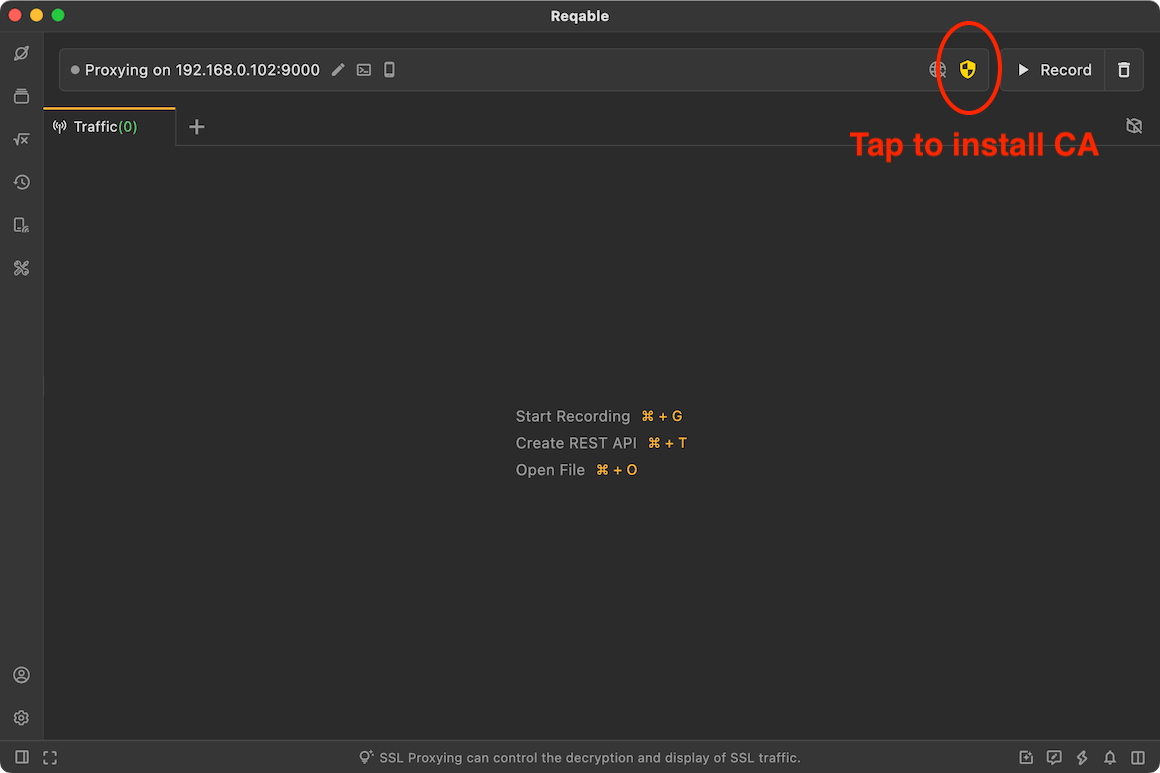Toggle fullscreen mode icon in status bar

[x=50, y=757]
